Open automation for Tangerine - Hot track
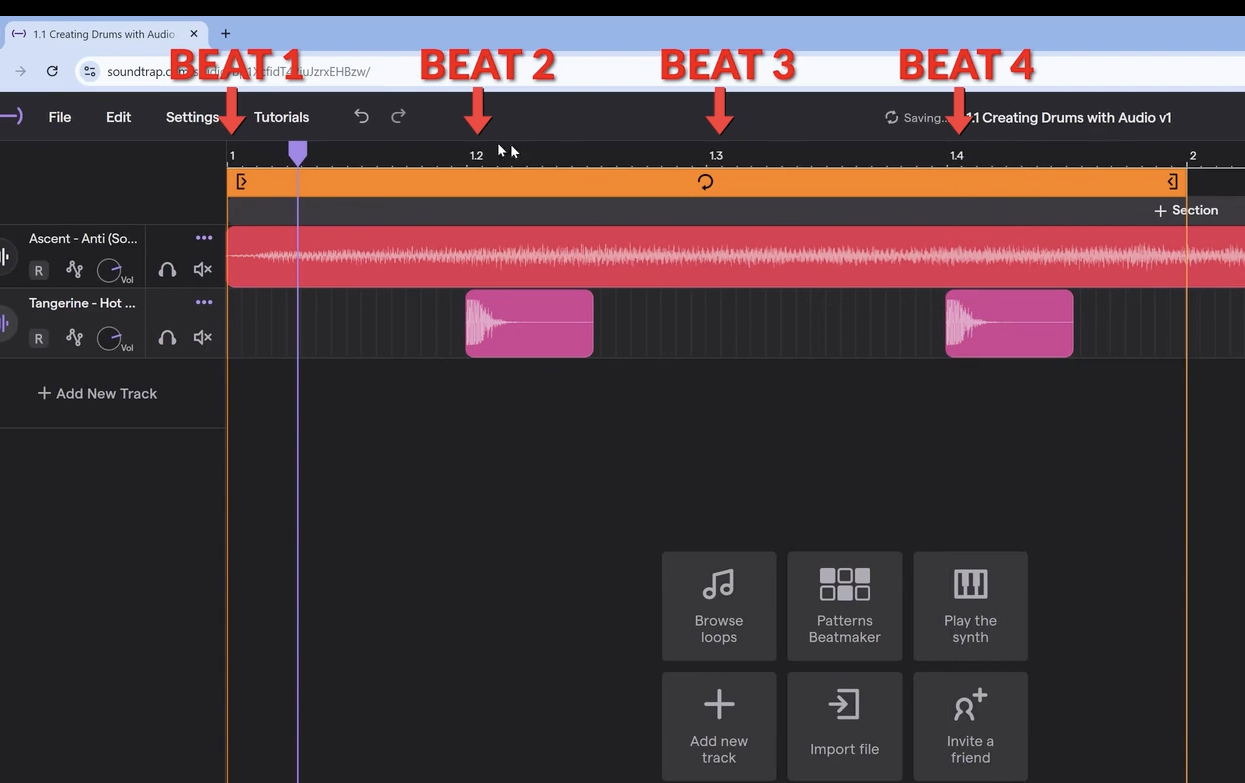 pyautogui.click(x=74, y=337)
